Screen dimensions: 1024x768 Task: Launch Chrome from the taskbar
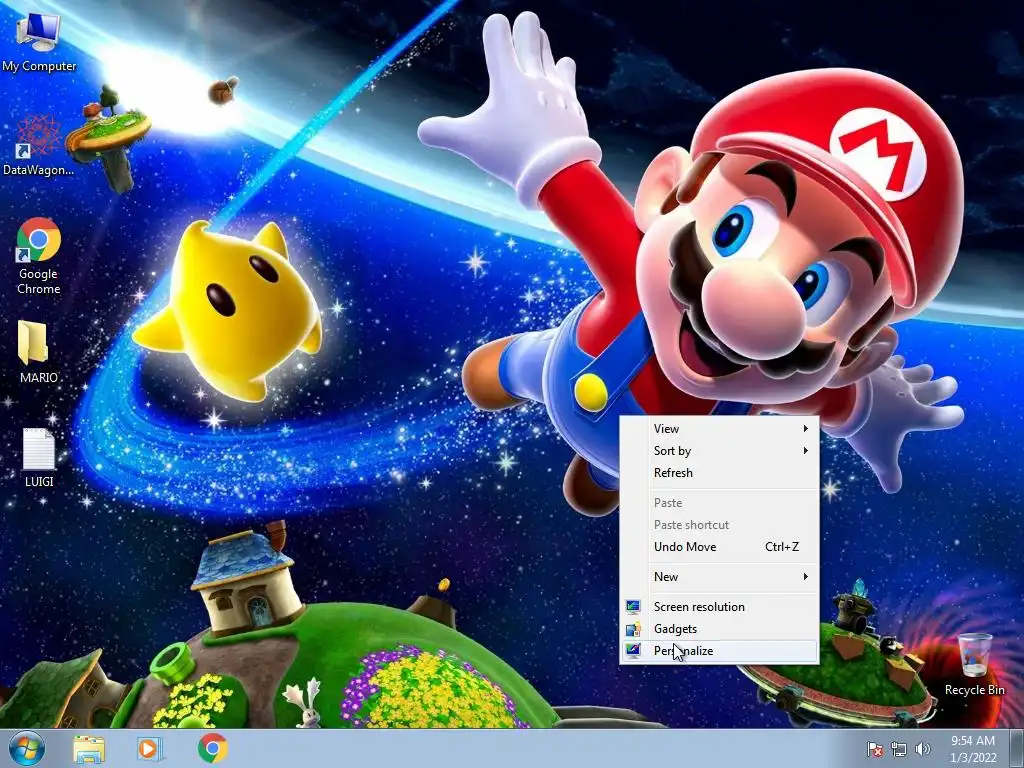coord(212,748)
